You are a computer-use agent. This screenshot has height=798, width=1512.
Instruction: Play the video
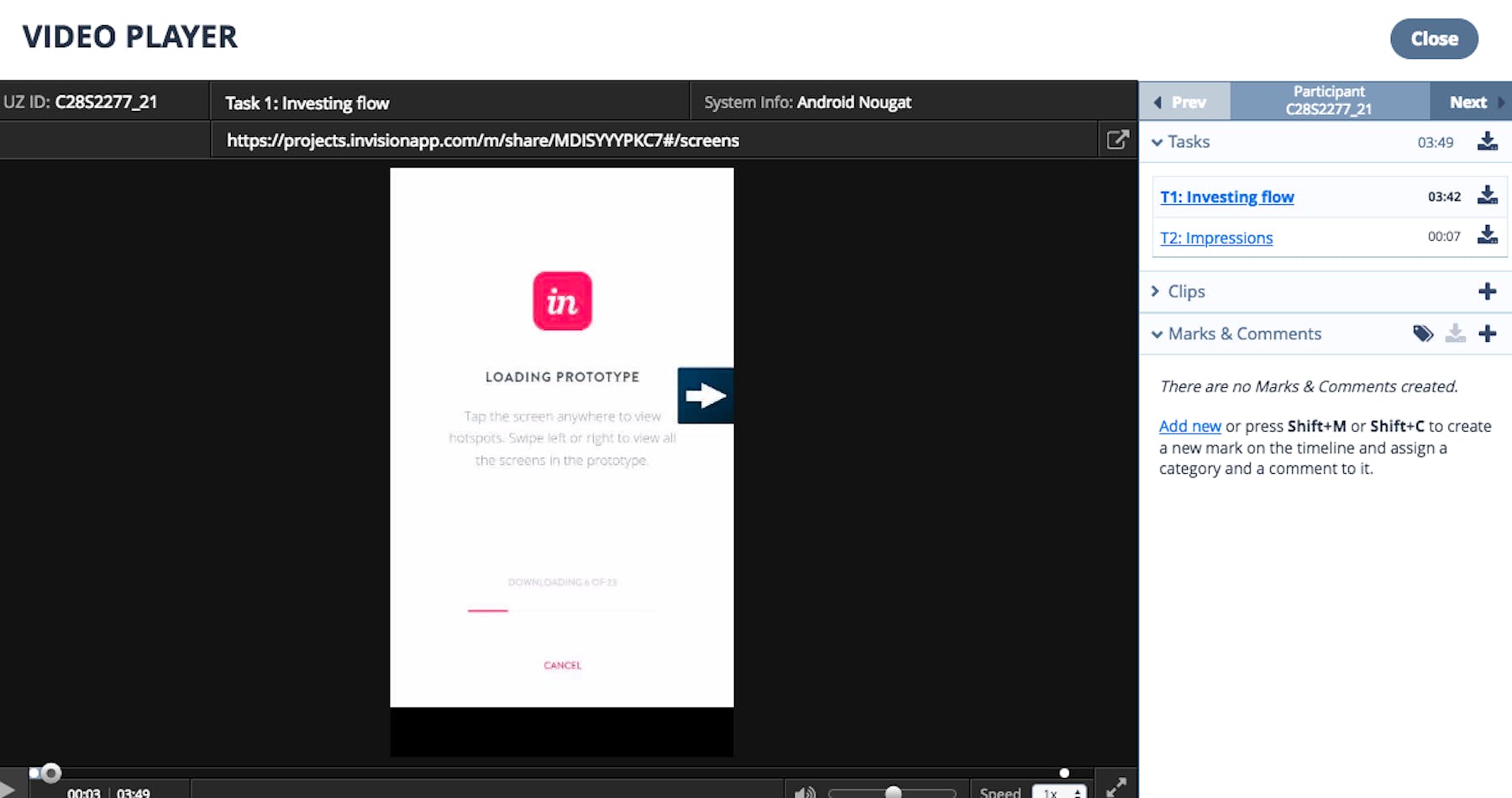click(8, 790)
